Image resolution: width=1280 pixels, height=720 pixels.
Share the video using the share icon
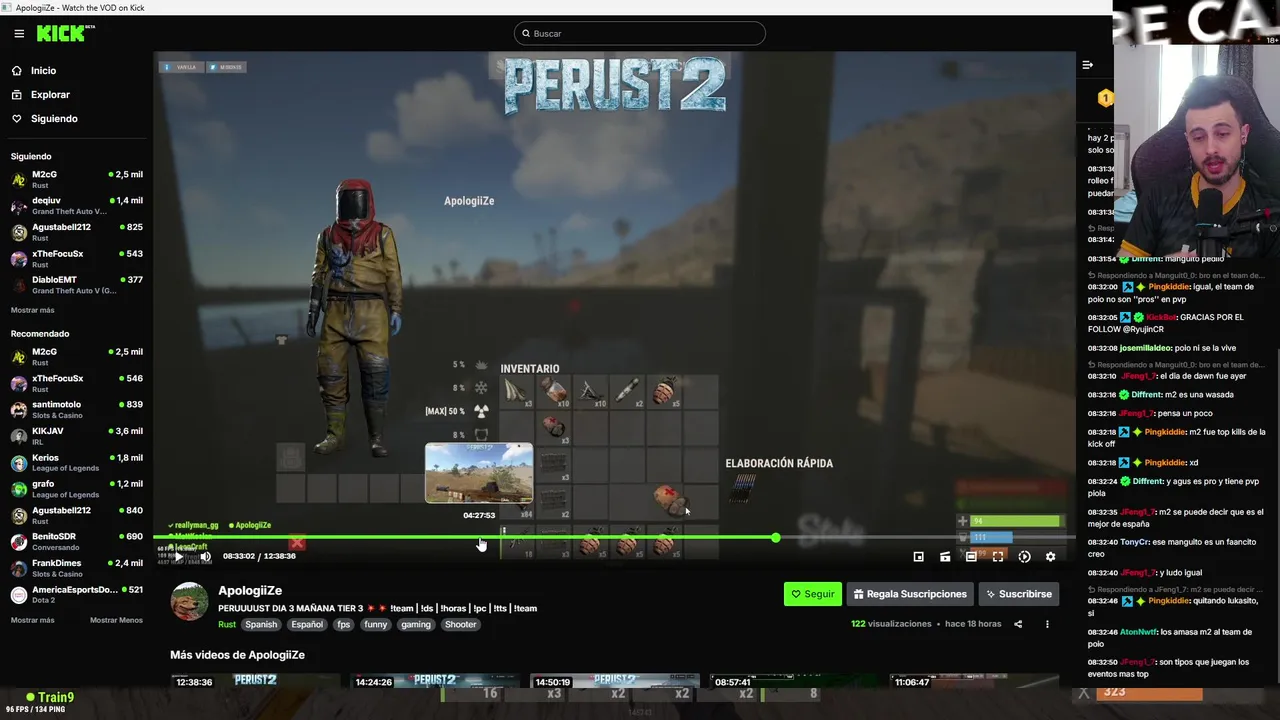[x=1018, y=624]
